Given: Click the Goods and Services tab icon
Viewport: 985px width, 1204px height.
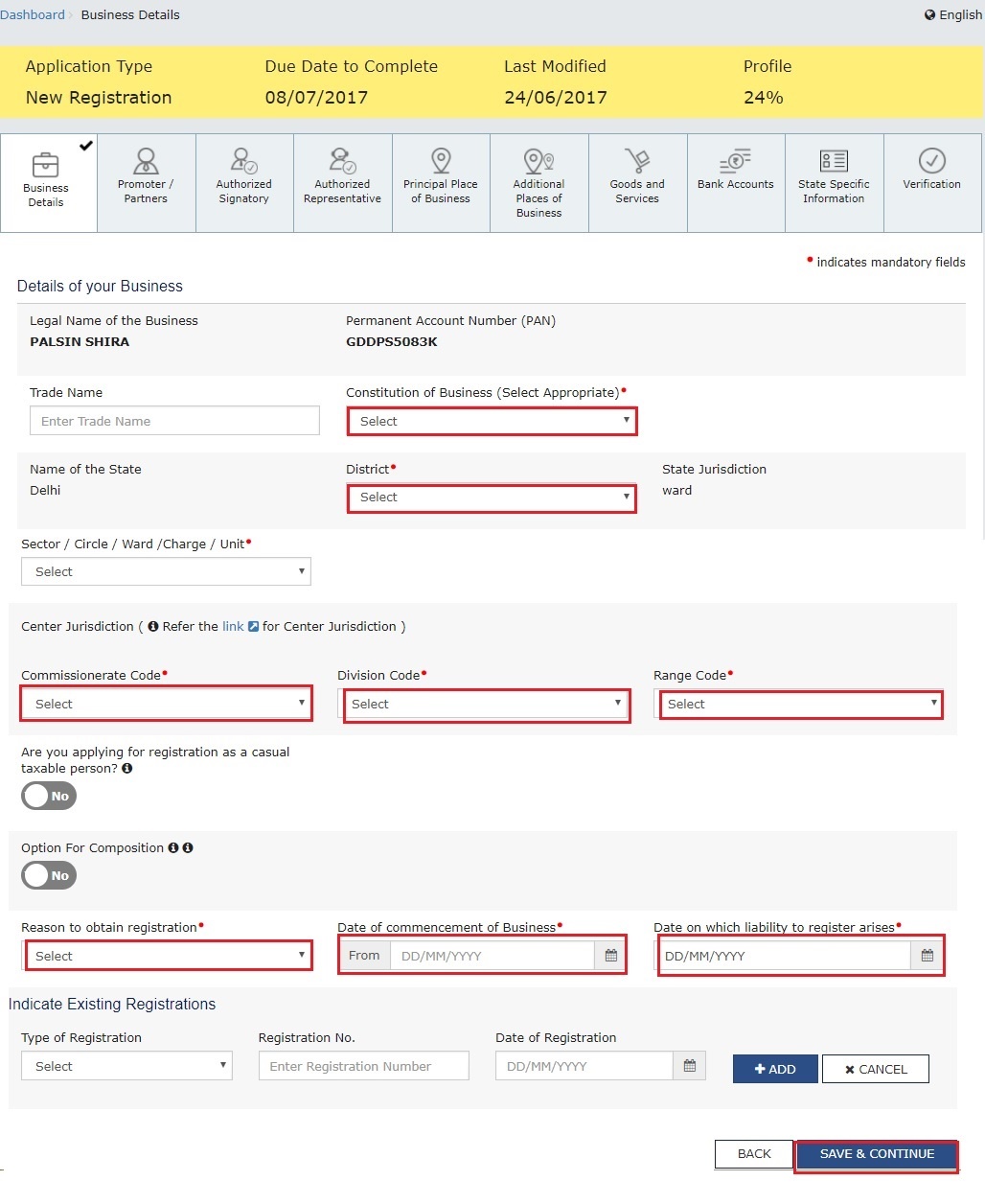Looking at the screenshot, I should point(636,160).
